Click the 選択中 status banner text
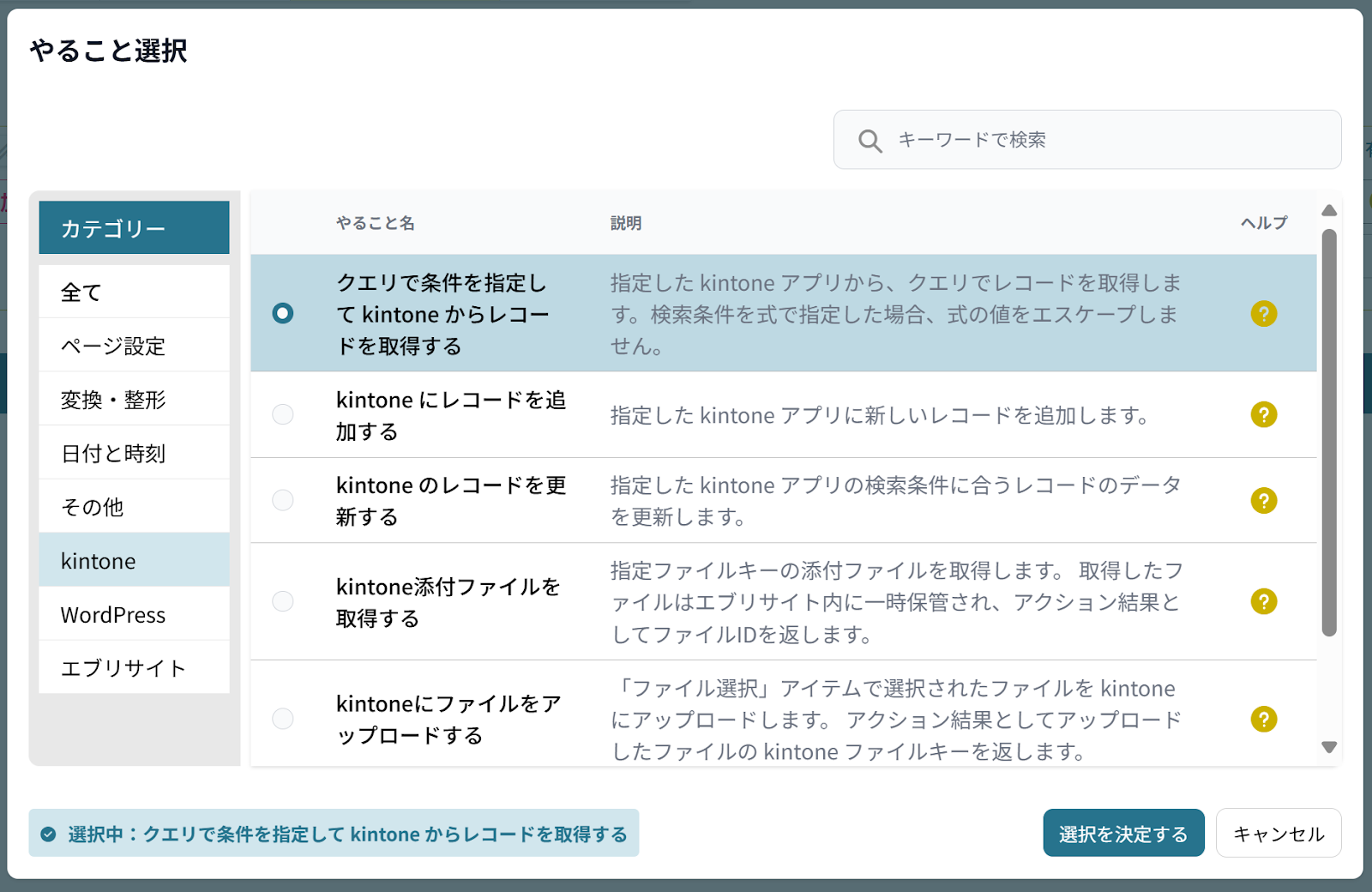The height and width of the screenshot is (892, 1372). tap(347, 835)
